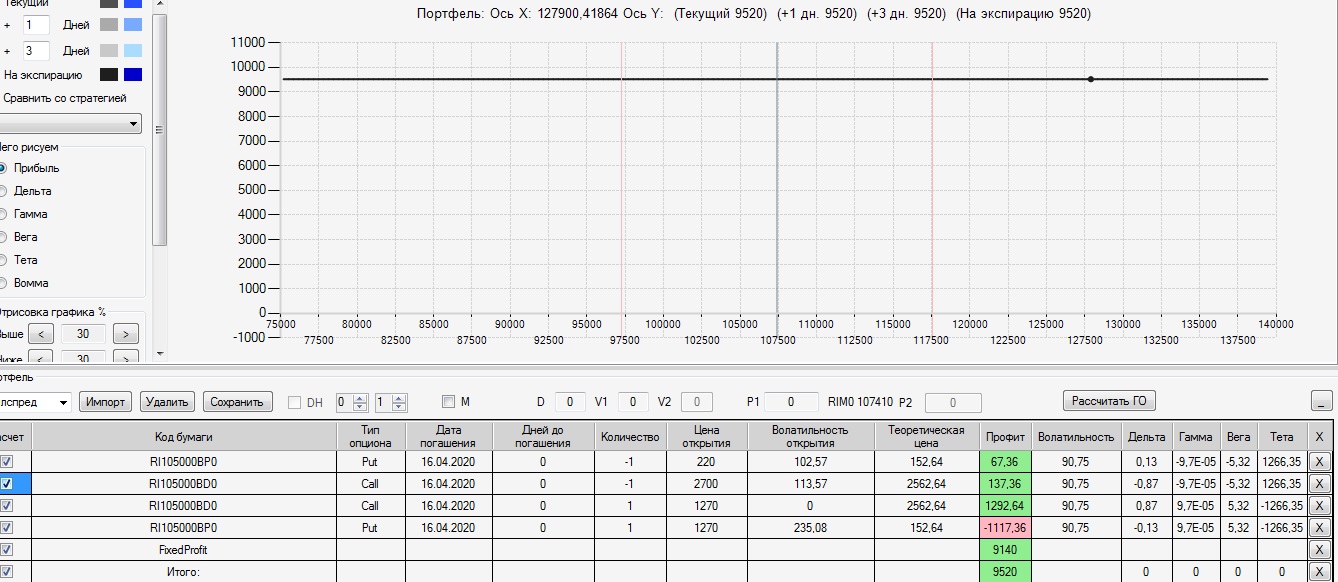The image size is (1338, 582).
Task: Sort by Код бумаги column header
Action: coord(183,437)
